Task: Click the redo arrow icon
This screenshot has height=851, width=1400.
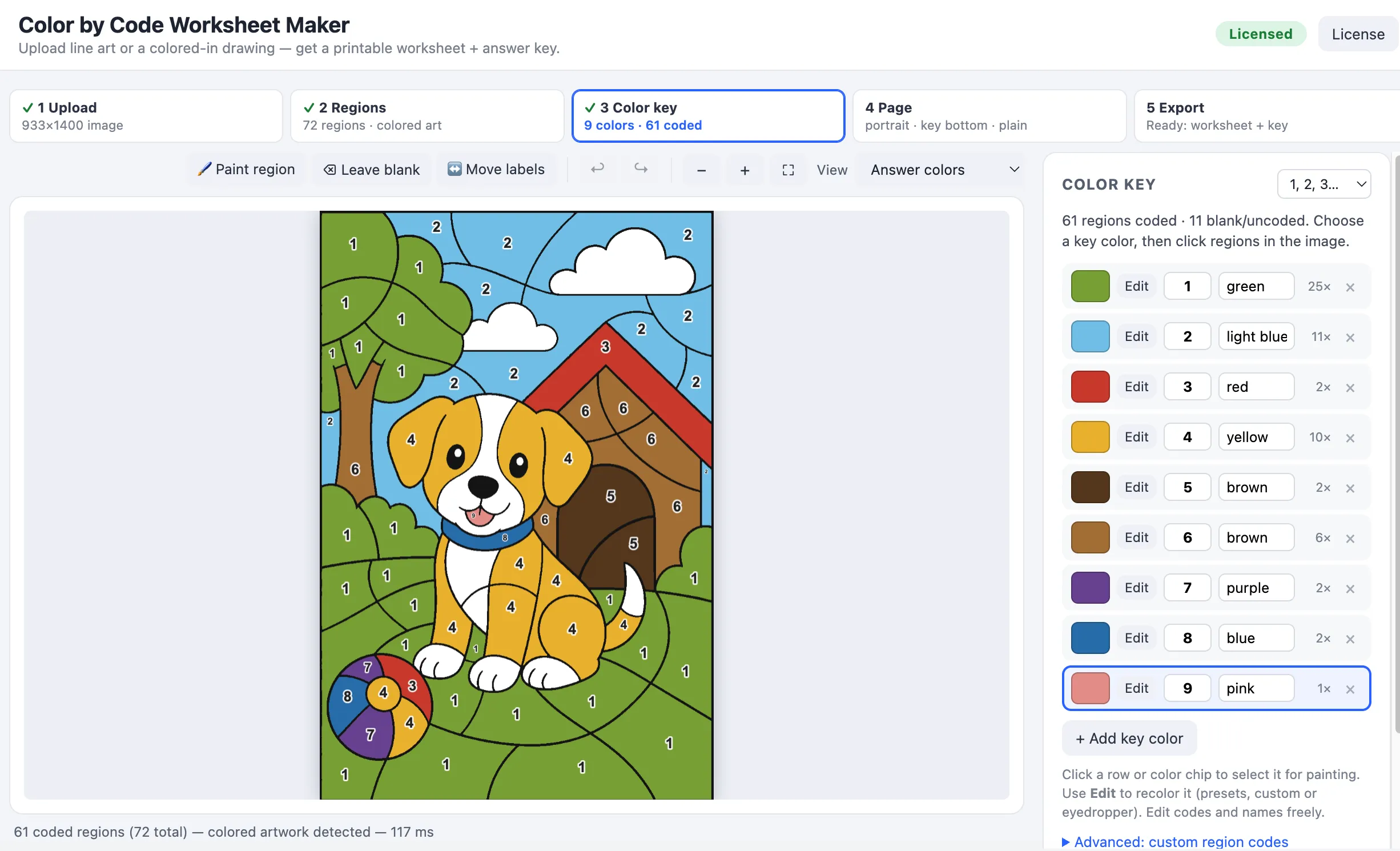Action: pos(641,170)
